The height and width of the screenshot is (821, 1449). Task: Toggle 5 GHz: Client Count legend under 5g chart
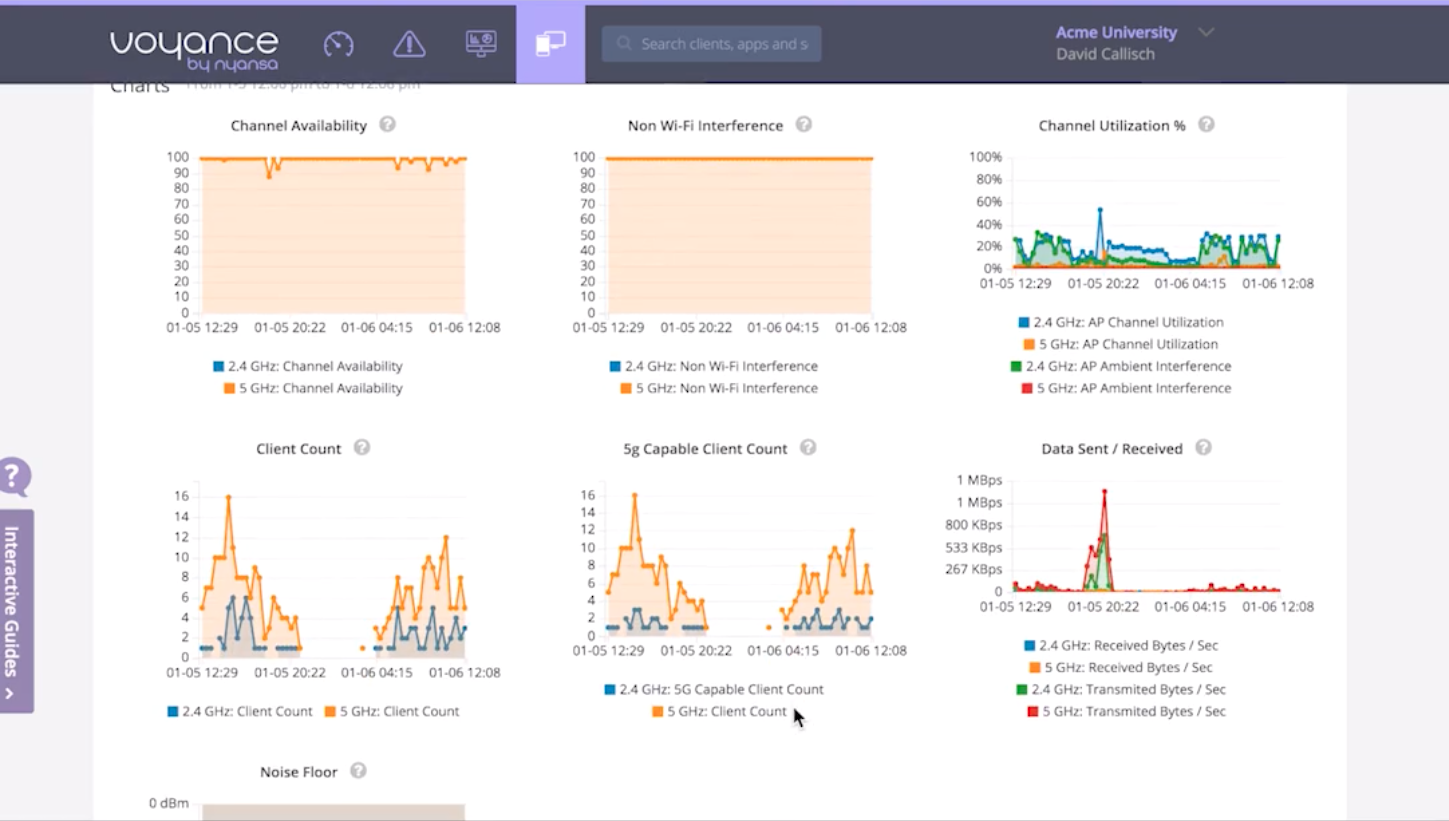pyautogui.click(x=719, y=711)
